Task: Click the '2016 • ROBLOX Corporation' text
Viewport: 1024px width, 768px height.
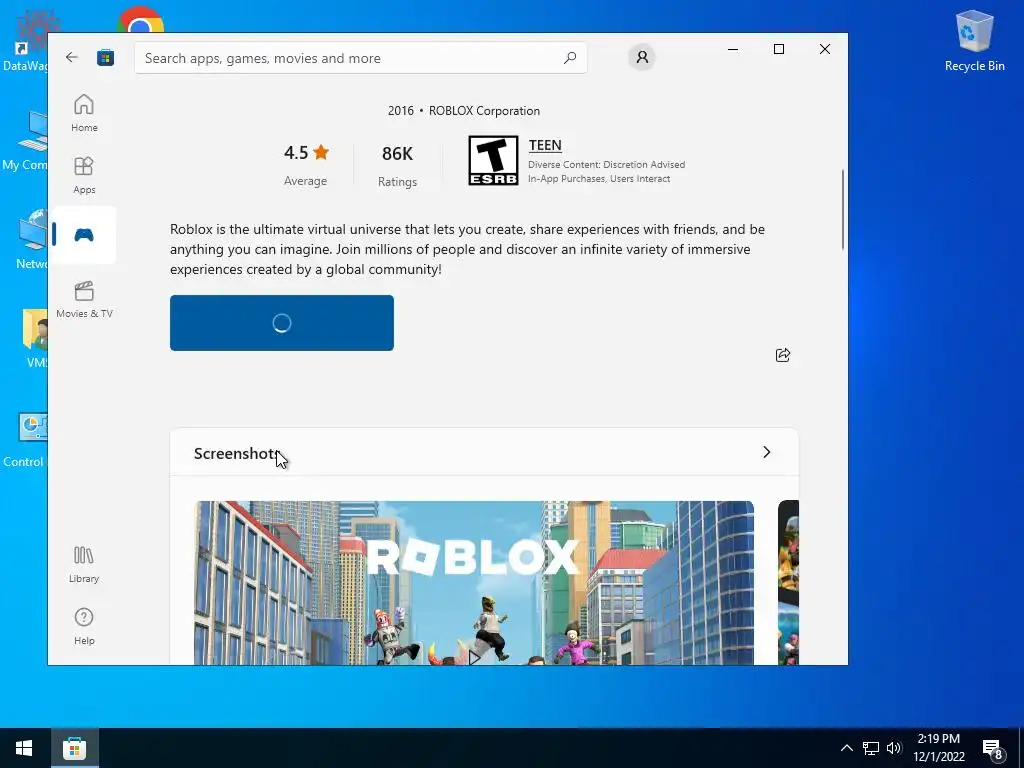Action: click(464, 110)
